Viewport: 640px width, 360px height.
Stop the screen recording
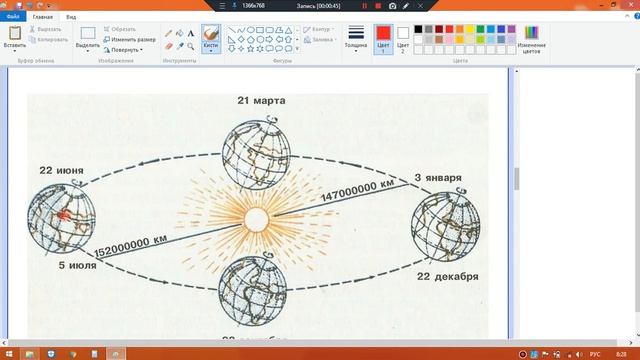tap(378, 6)
